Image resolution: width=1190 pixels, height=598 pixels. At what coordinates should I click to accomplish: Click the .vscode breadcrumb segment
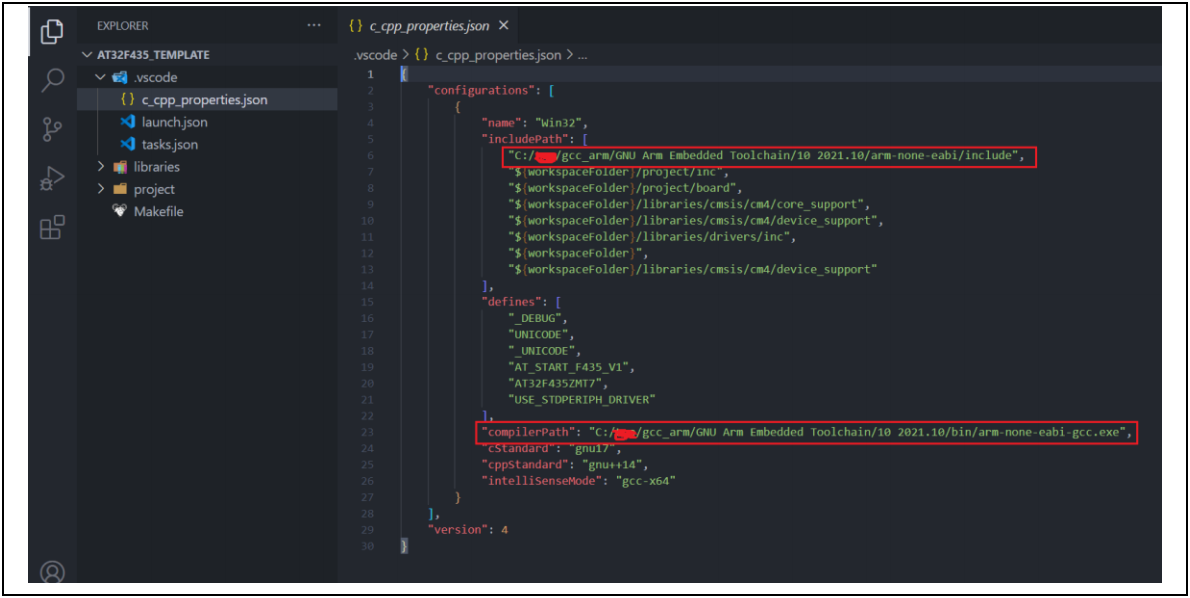click(x=376, y=55)
